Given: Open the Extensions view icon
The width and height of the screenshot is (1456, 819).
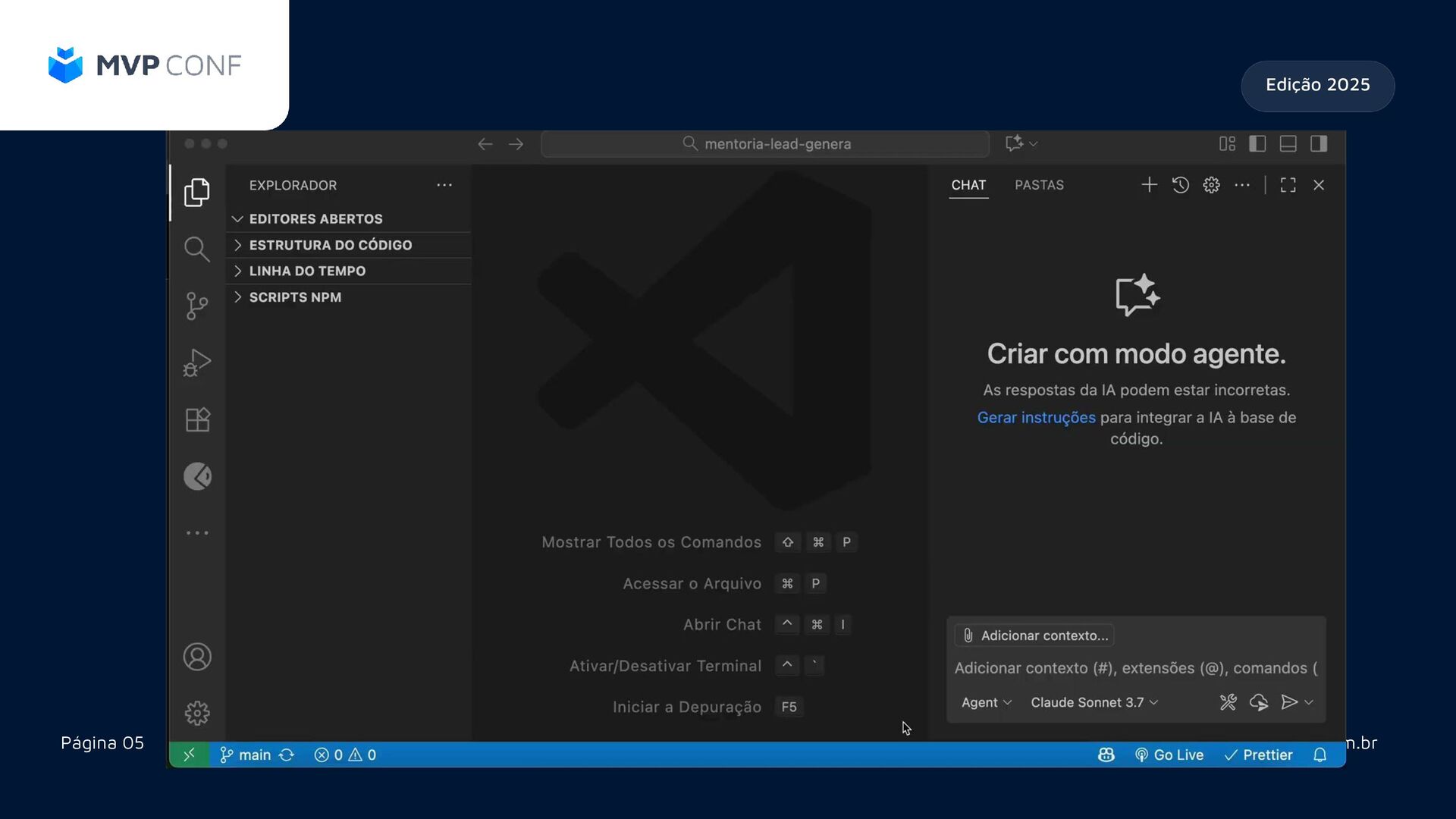Looking at the screenshot, I should point(196,419).
